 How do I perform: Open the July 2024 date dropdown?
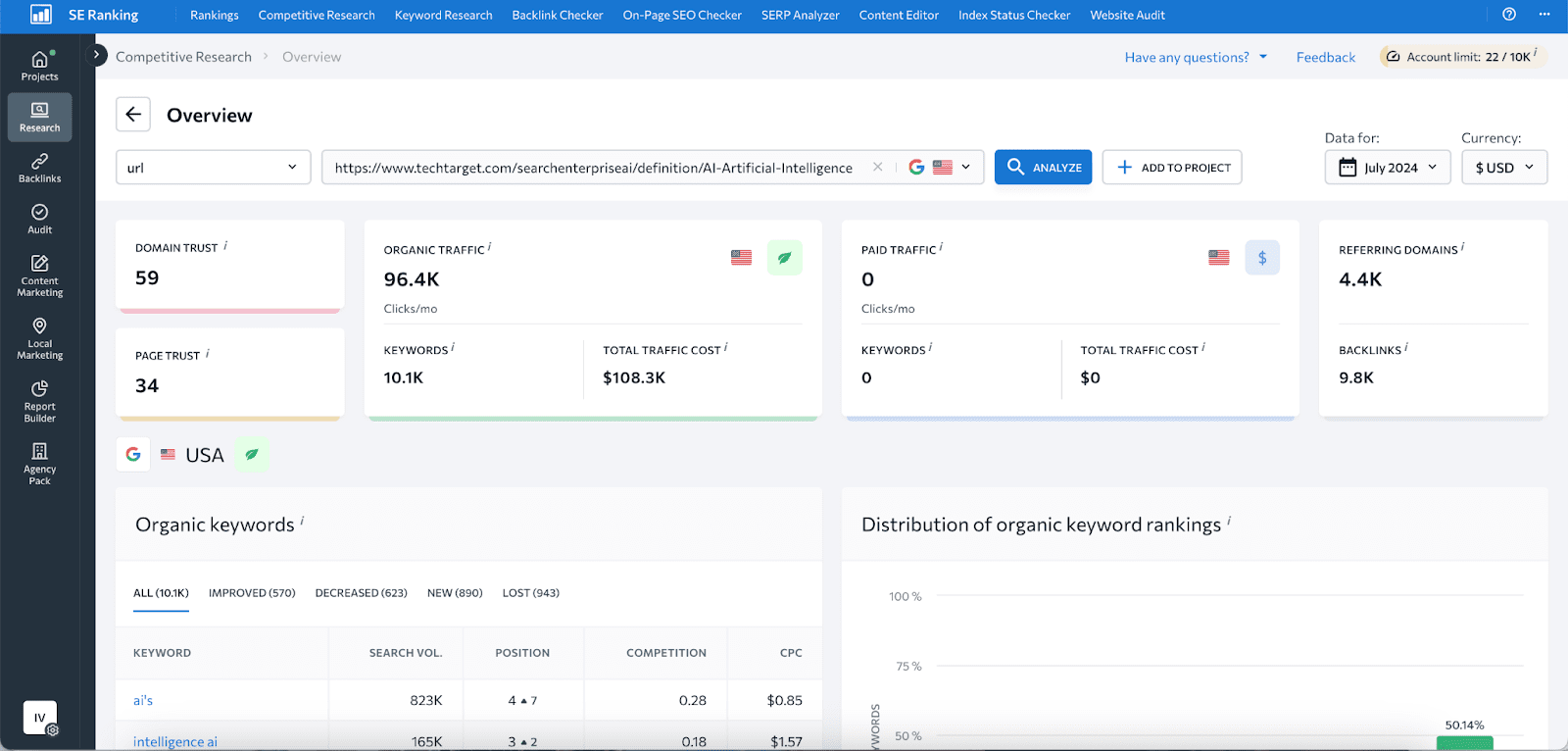1388,167
